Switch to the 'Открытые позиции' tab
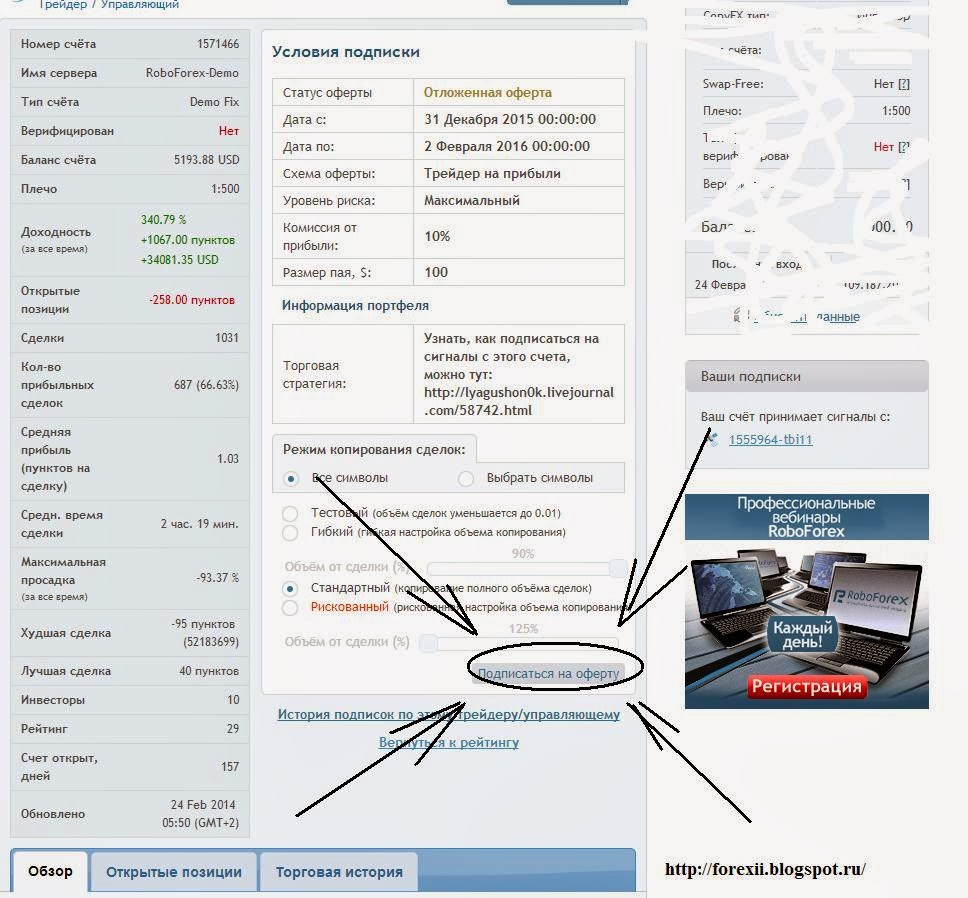 [174, 872]
